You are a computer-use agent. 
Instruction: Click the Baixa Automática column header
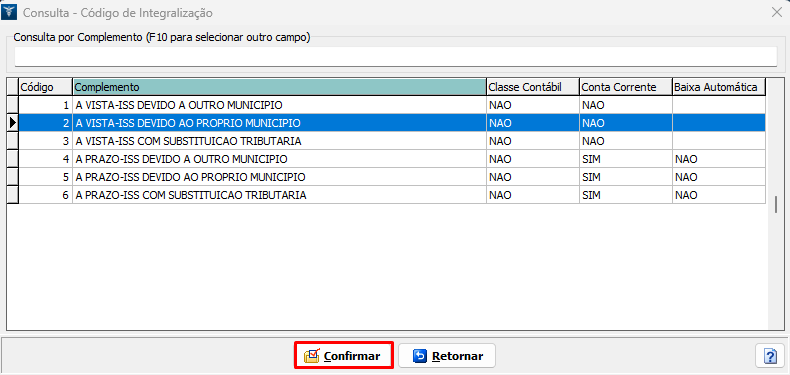[x=719, y=87]
